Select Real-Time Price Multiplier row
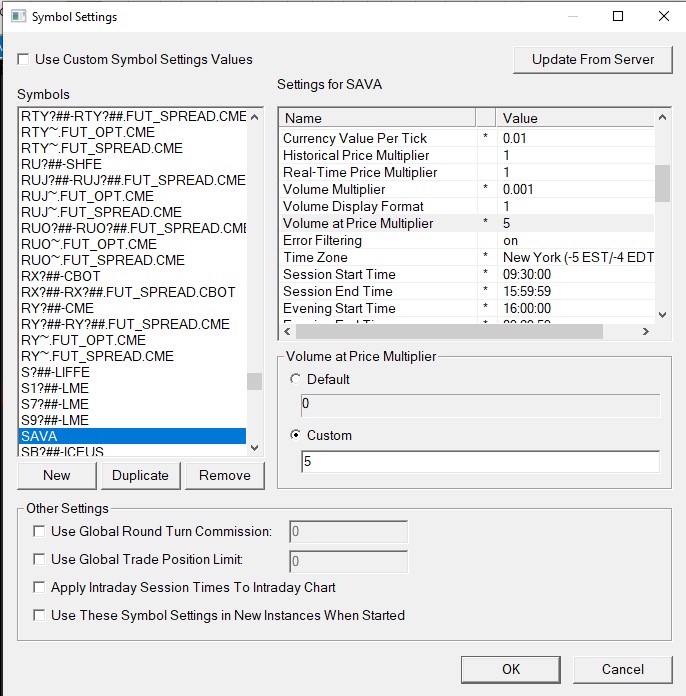This screenshot has height=696, width=686. coord(467,172)
